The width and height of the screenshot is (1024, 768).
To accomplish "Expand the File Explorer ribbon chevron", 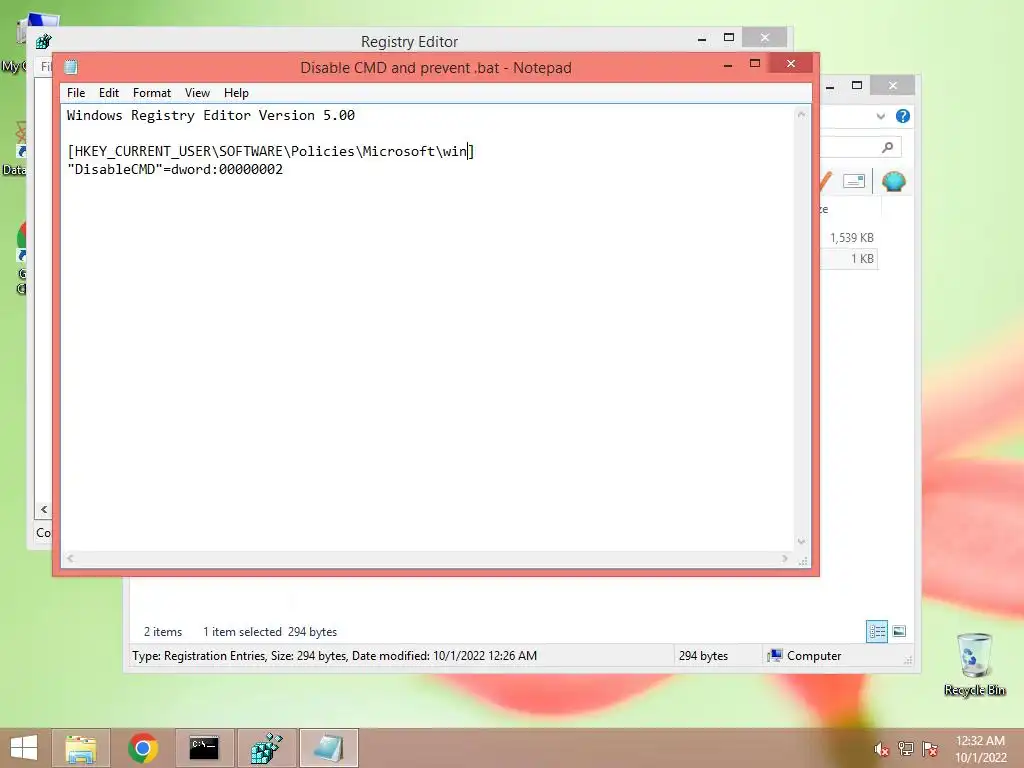I will (x=880, y=116).
